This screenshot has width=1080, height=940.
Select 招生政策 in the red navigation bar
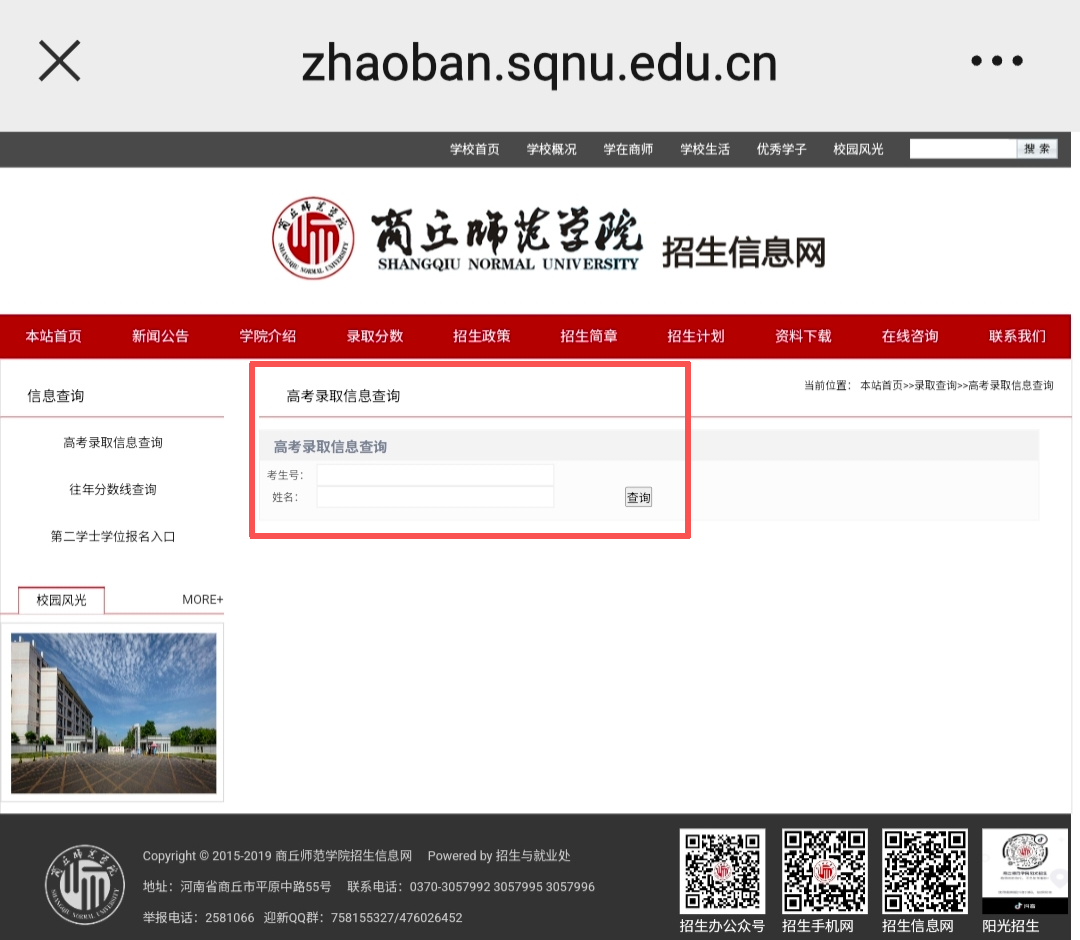tap(481, 336)
